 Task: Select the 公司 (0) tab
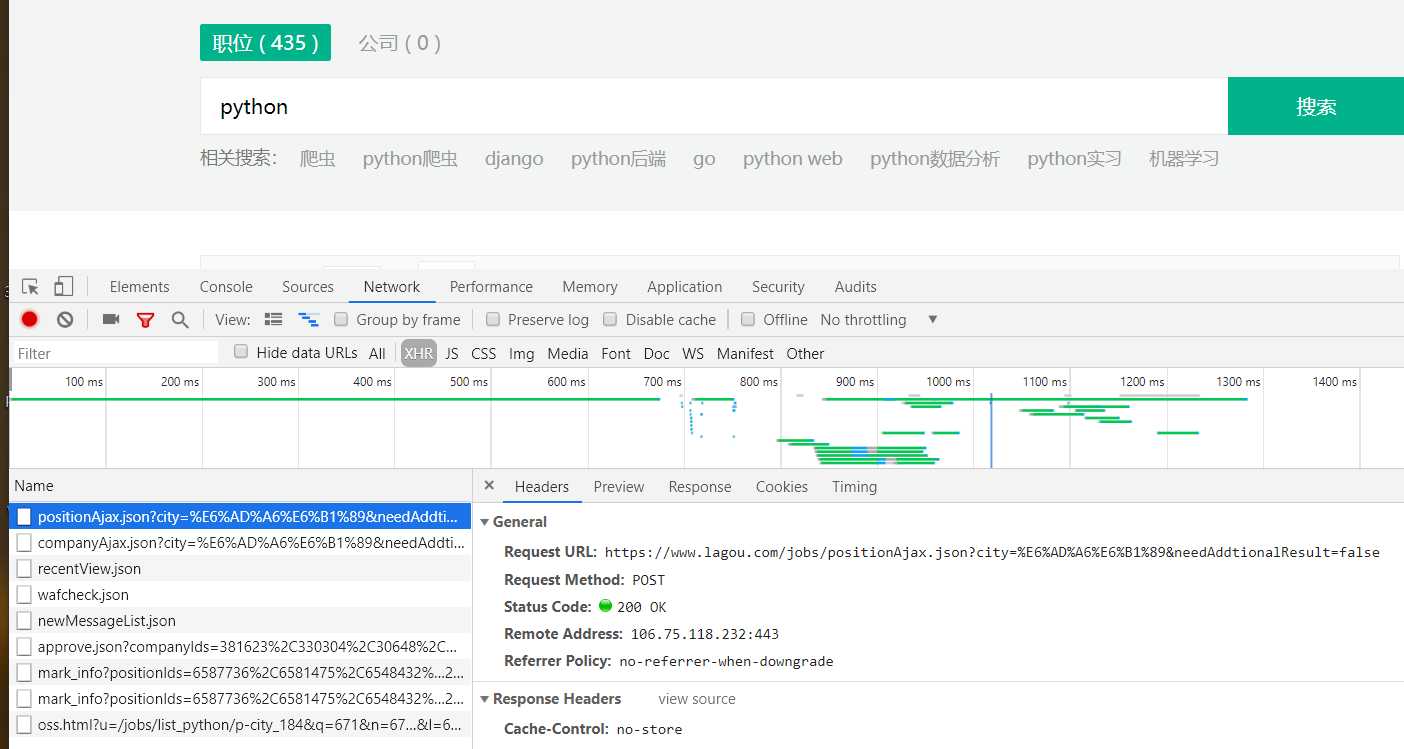pyautogui.click(x=400, y=43)
